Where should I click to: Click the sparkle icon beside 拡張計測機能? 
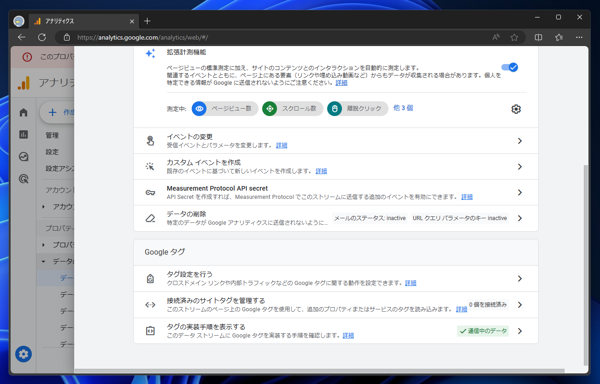pos(150,53)
